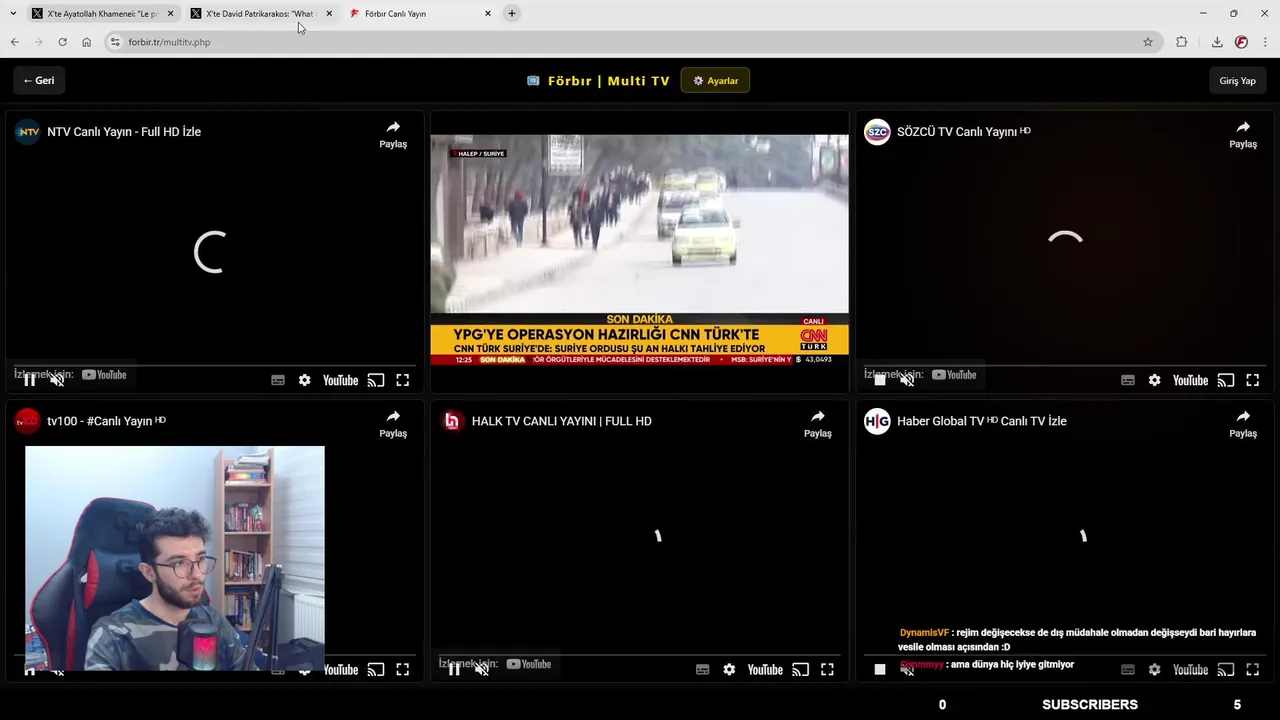Open Haber Global player settings gear

1154,670
